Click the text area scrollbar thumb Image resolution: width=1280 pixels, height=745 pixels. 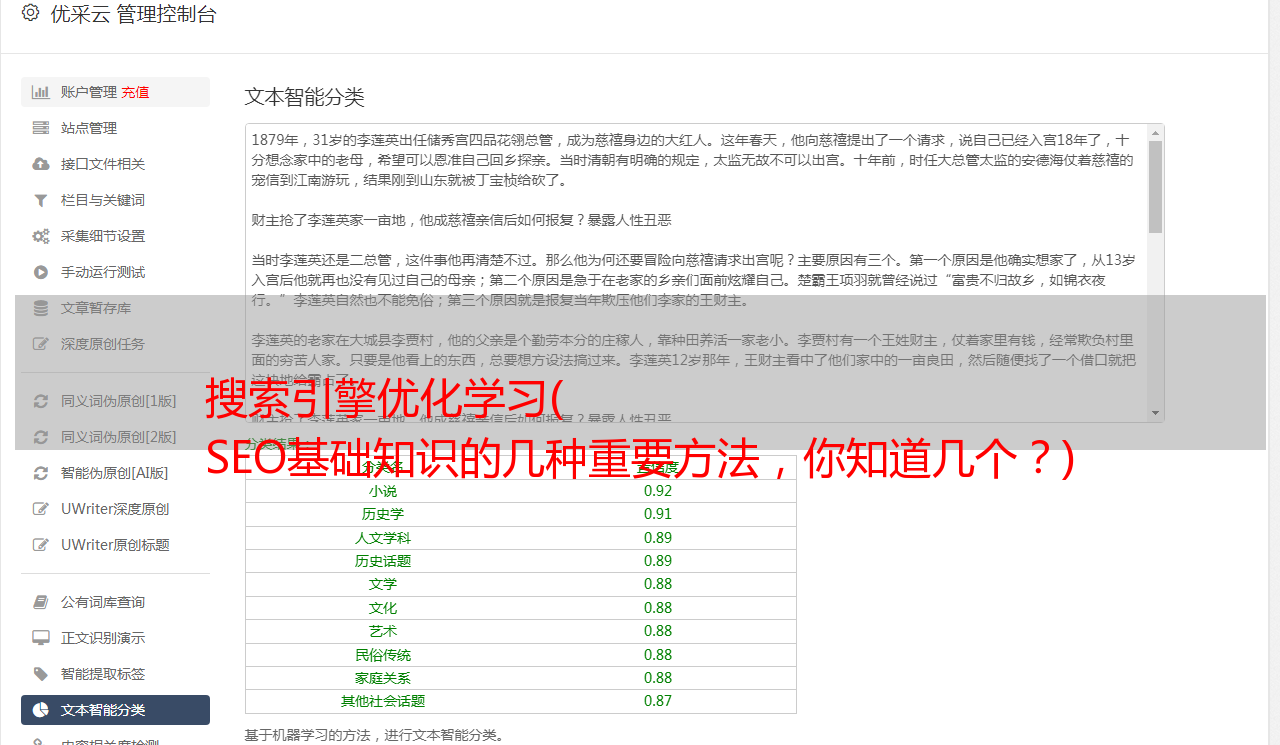(1155, 186)
